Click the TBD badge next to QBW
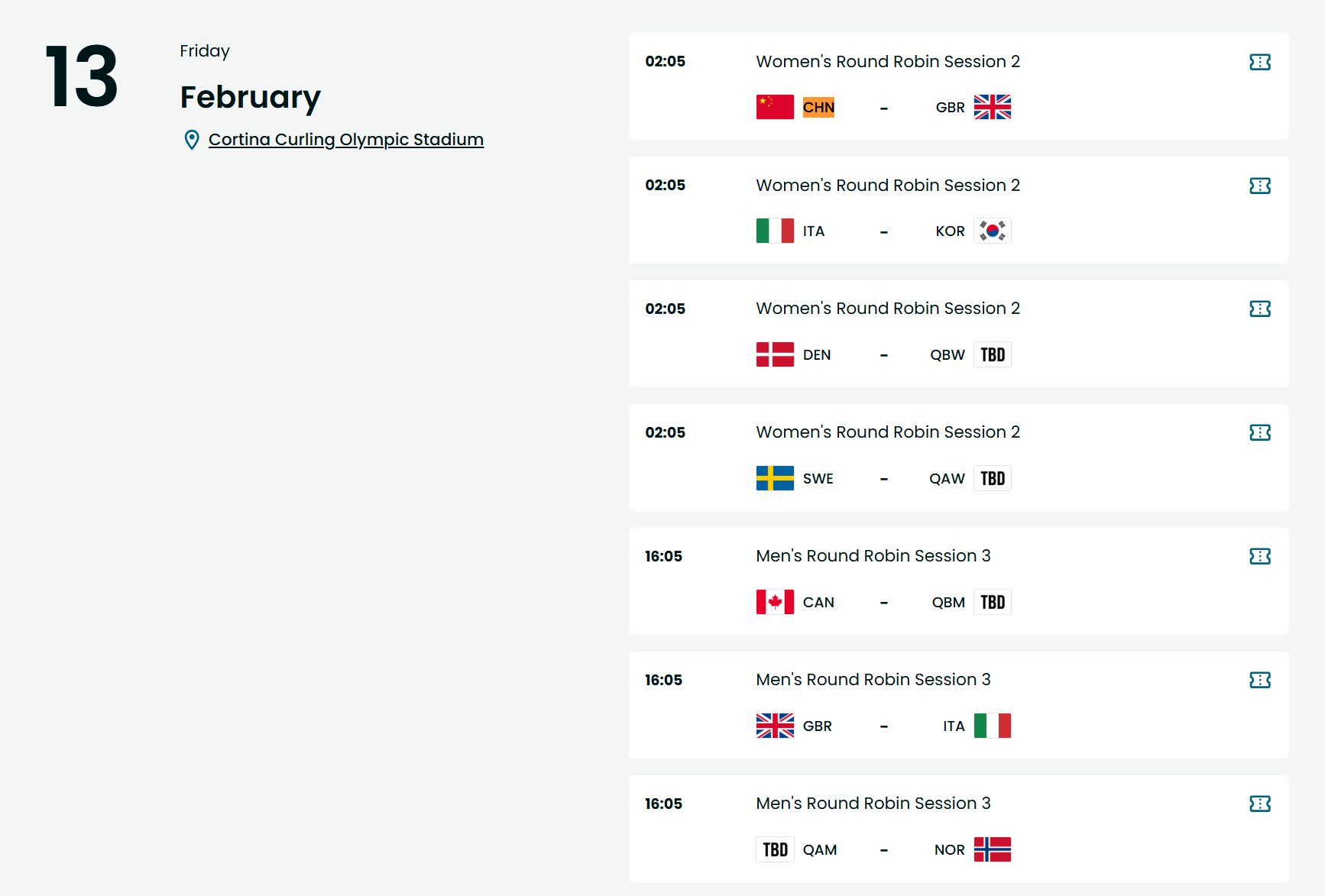Image resolution: width=1325 pixels, height=896 pixels. click(x=992, y=354)
